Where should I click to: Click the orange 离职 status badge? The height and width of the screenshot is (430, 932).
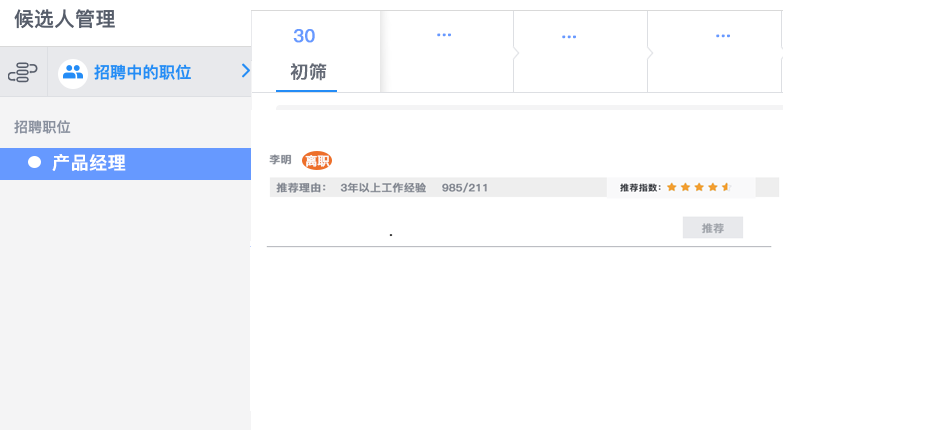coord(317,161)
